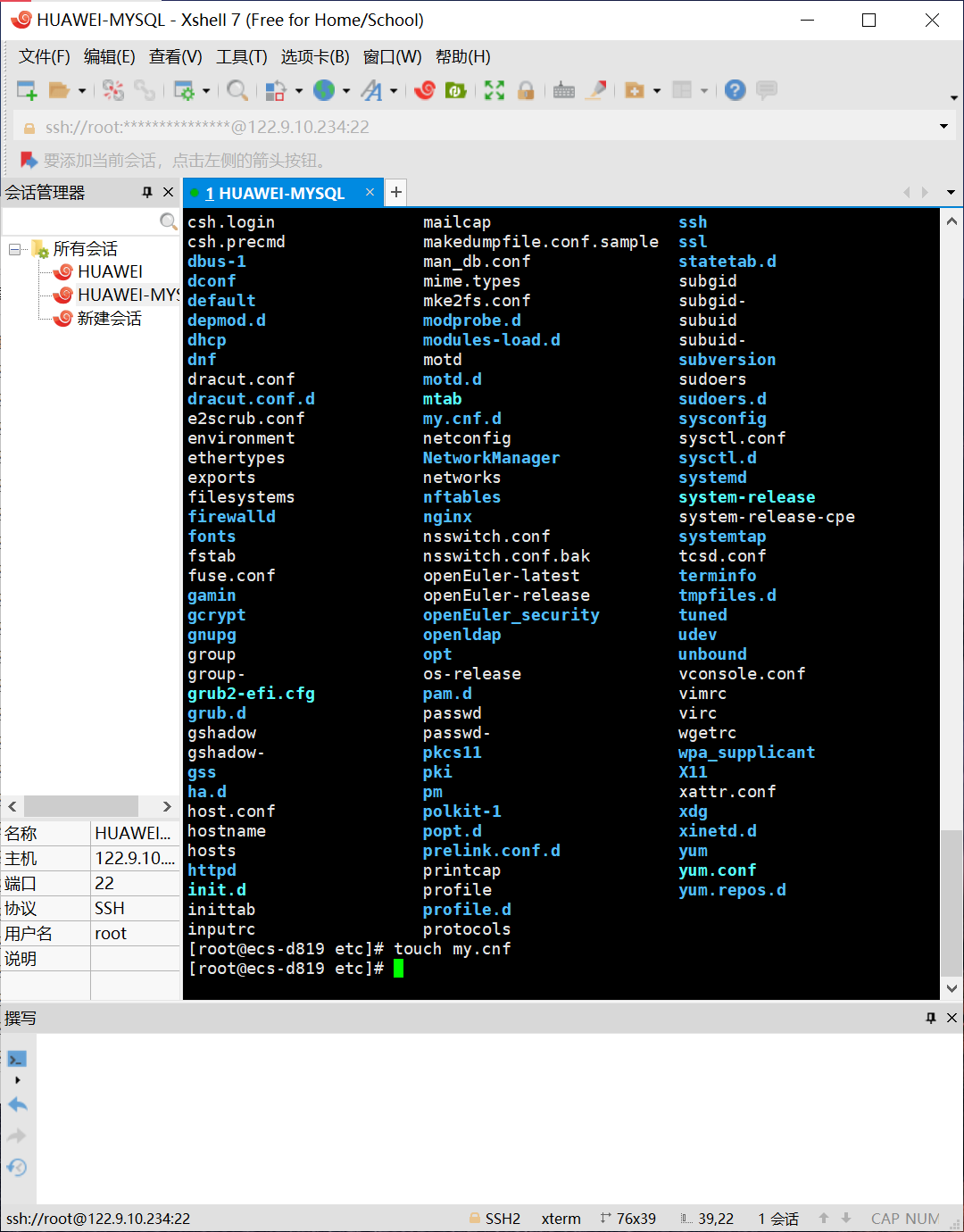
Task: Select the 1 HUAWEI-MYSQL session tab
Action: click(x=275, y=193)
